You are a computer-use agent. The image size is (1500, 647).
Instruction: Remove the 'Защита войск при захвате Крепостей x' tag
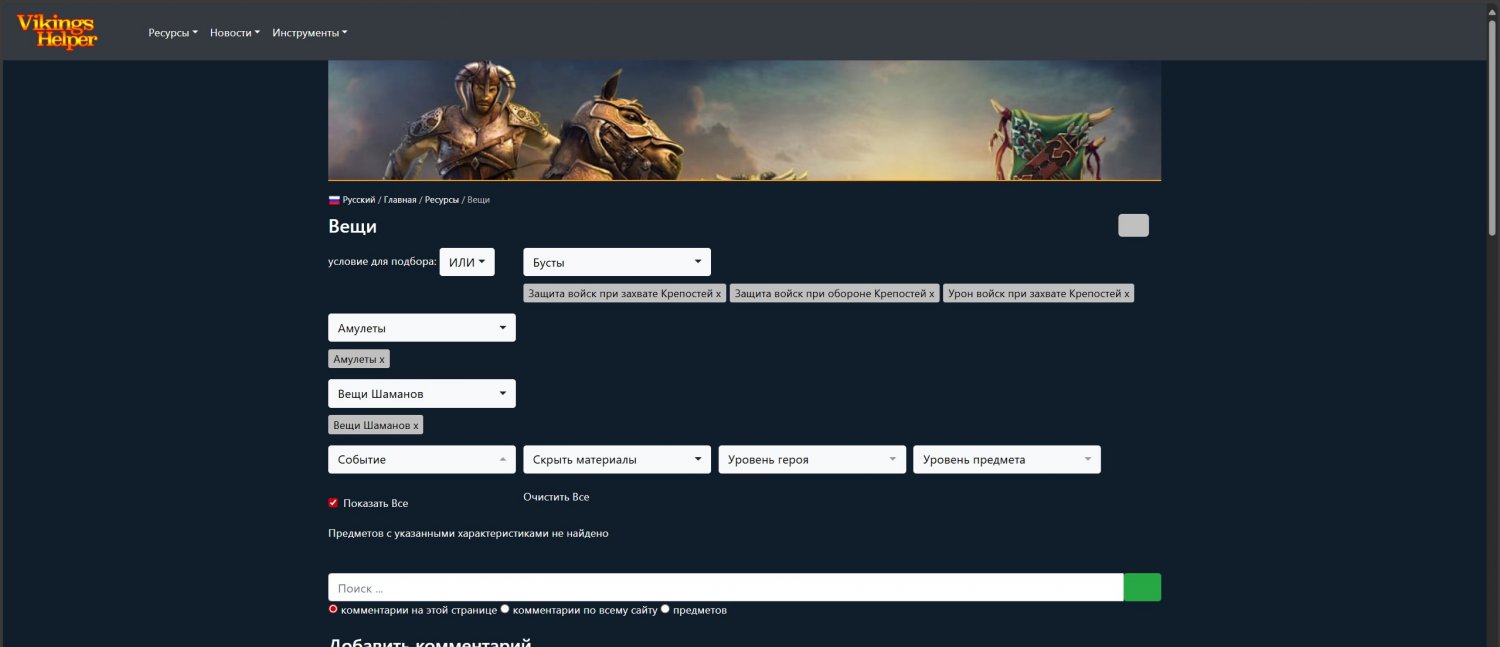pyautogui.click(x=625, y=294)
